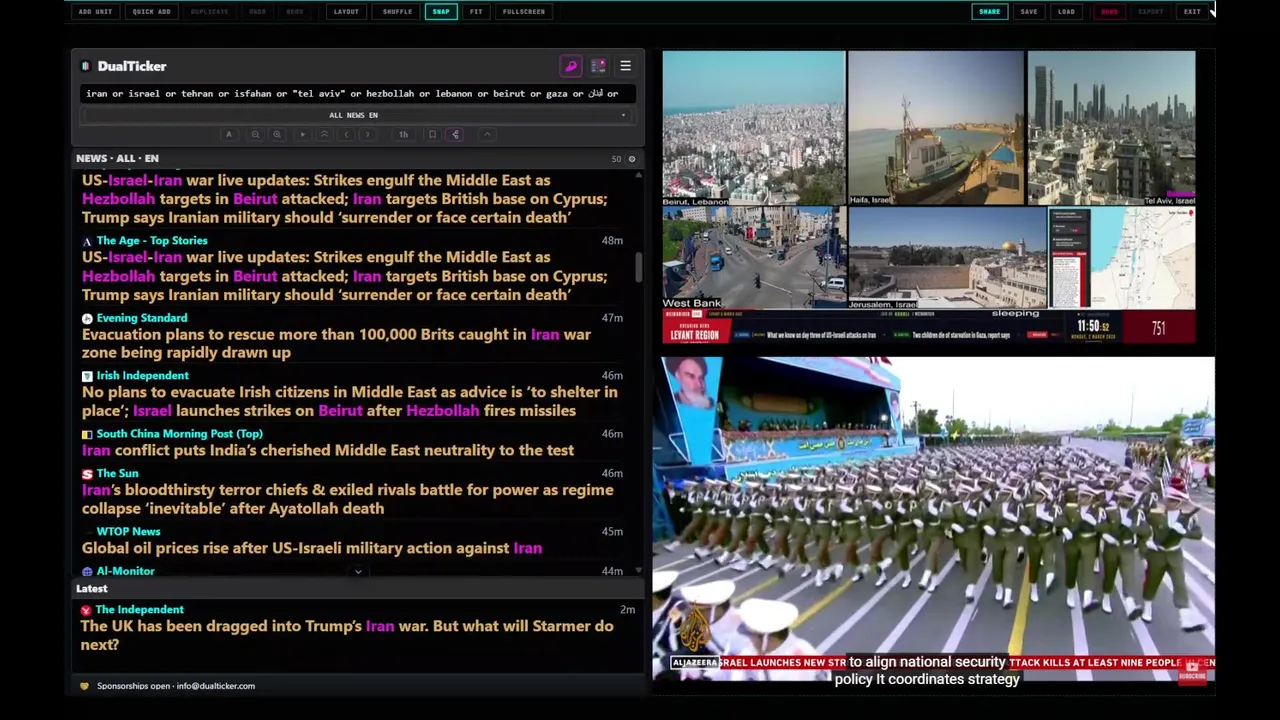Click the zoom out magnifier icon

tap(255, 134)
